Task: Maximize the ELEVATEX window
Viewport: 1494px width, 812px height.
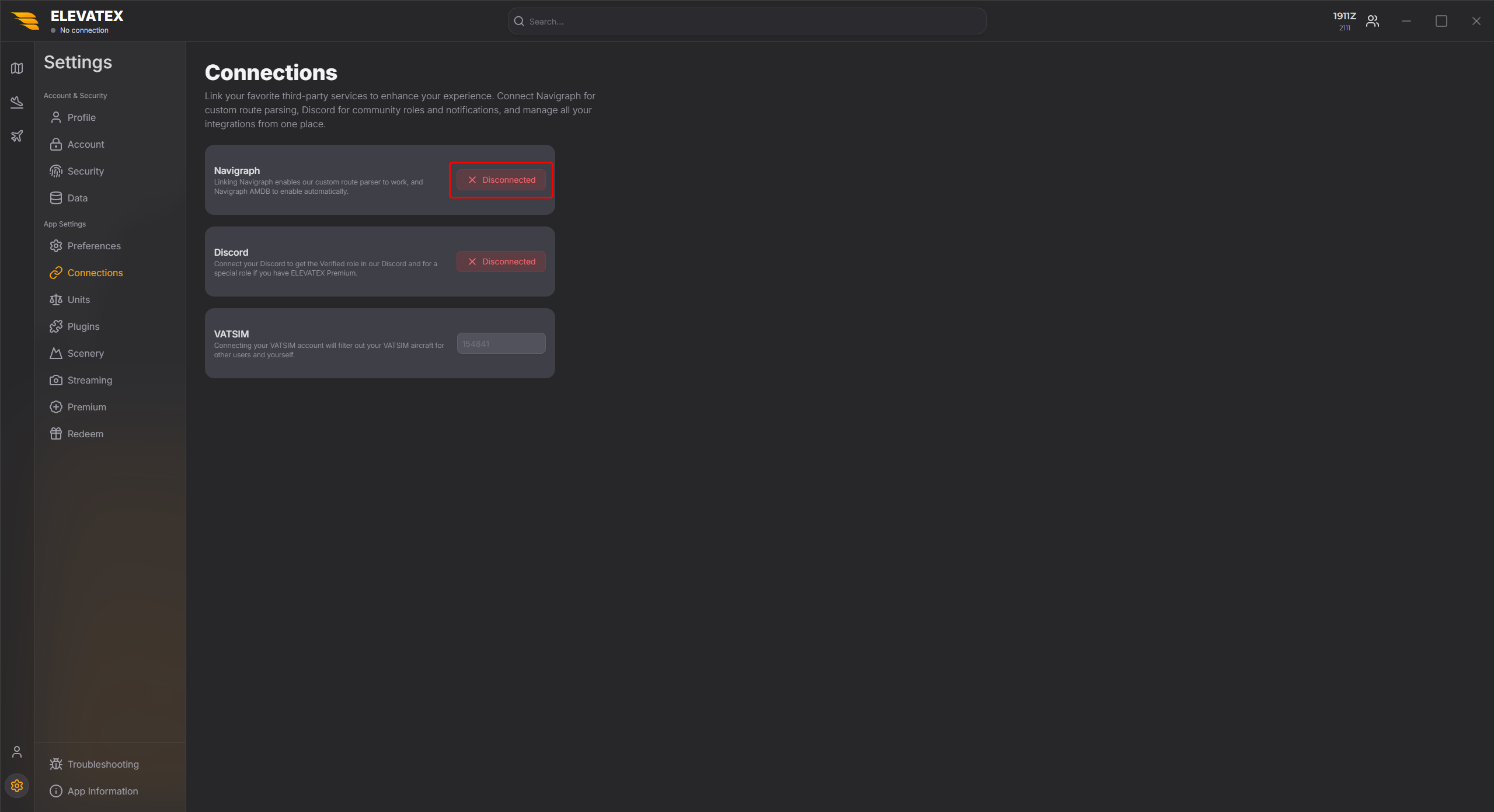Action: [1441, 21]
